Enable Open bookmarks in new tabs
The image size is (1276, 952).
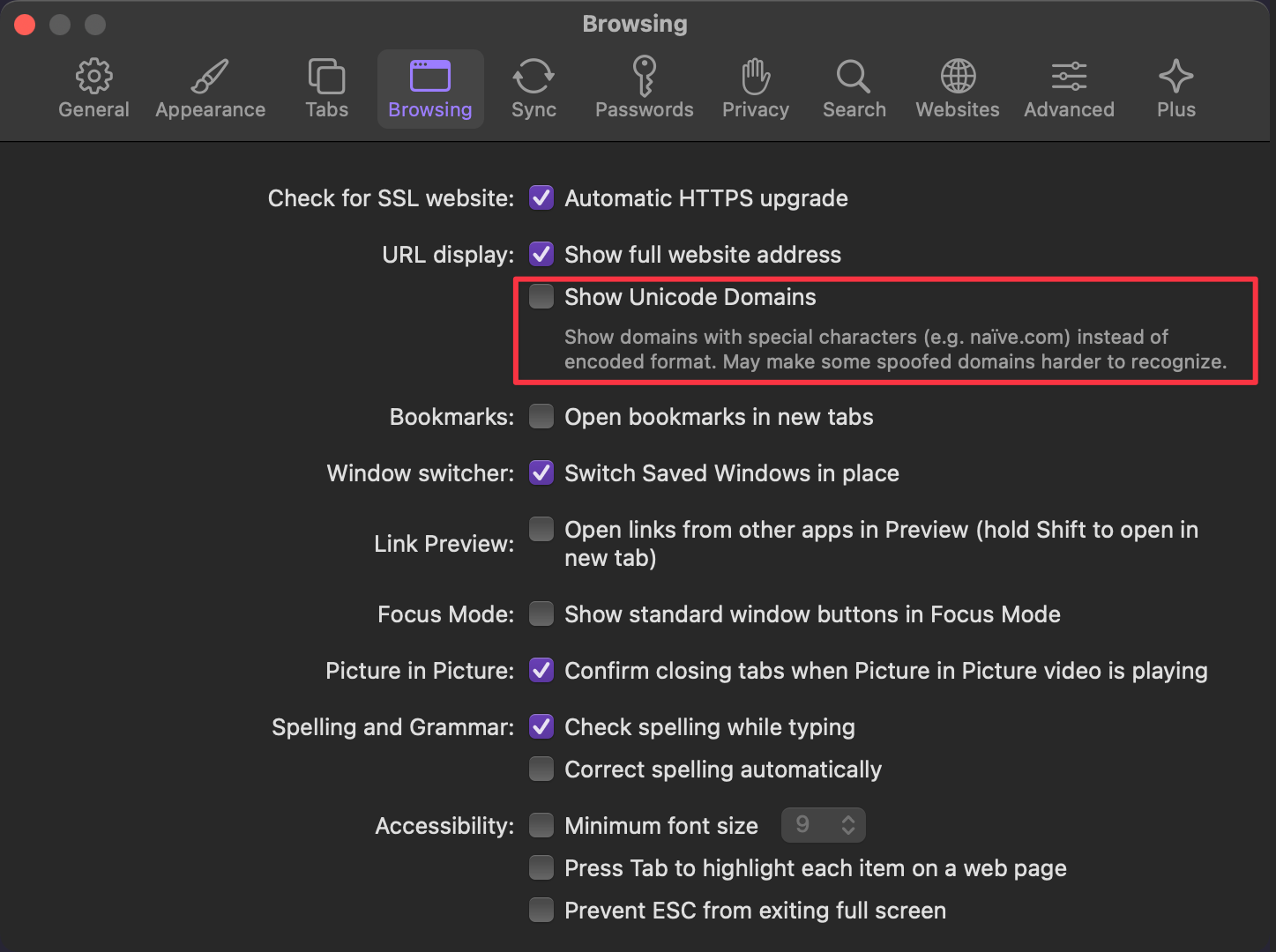541,417
